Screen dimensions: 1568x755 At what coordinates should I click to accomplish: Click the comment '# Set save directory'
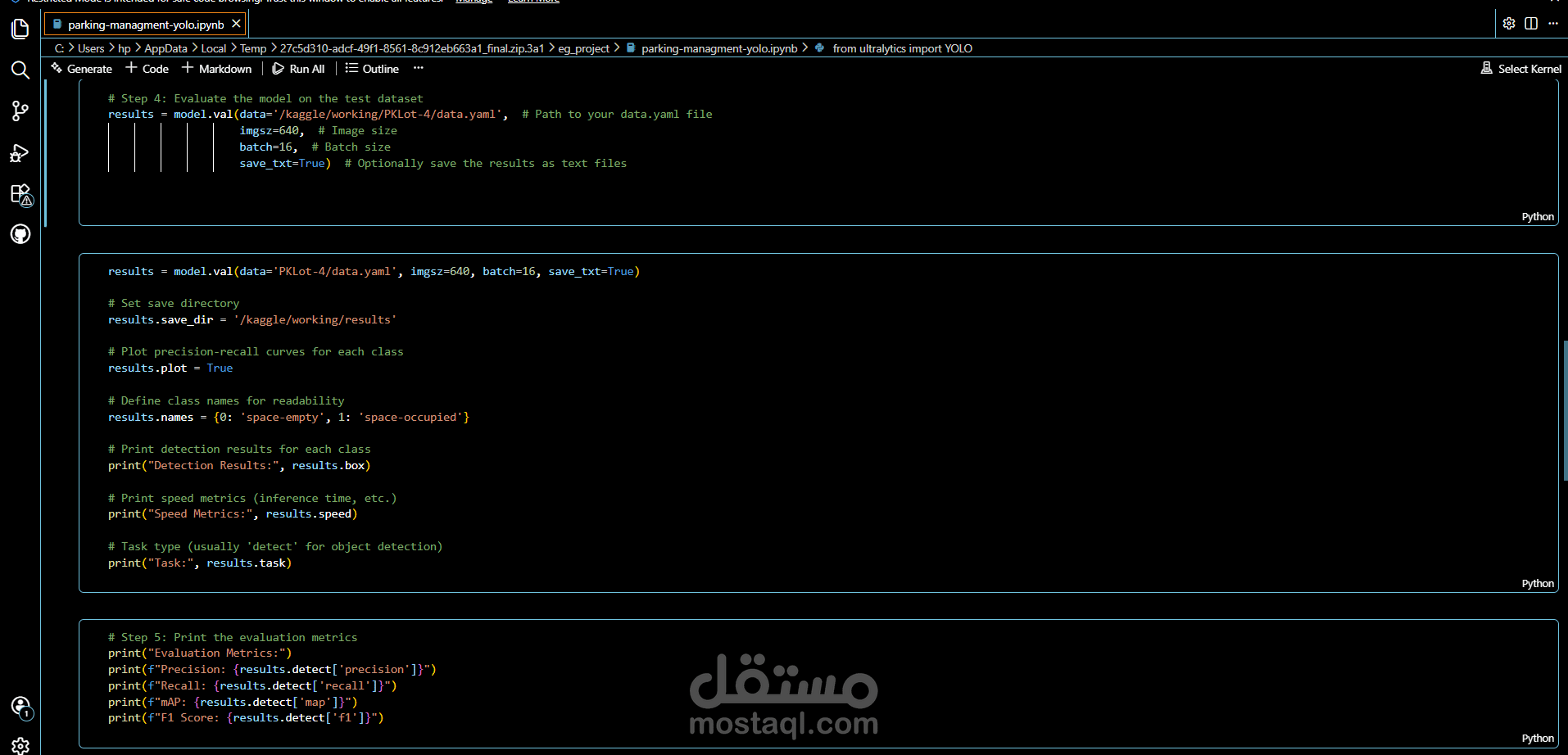click(x=174, y=304)
